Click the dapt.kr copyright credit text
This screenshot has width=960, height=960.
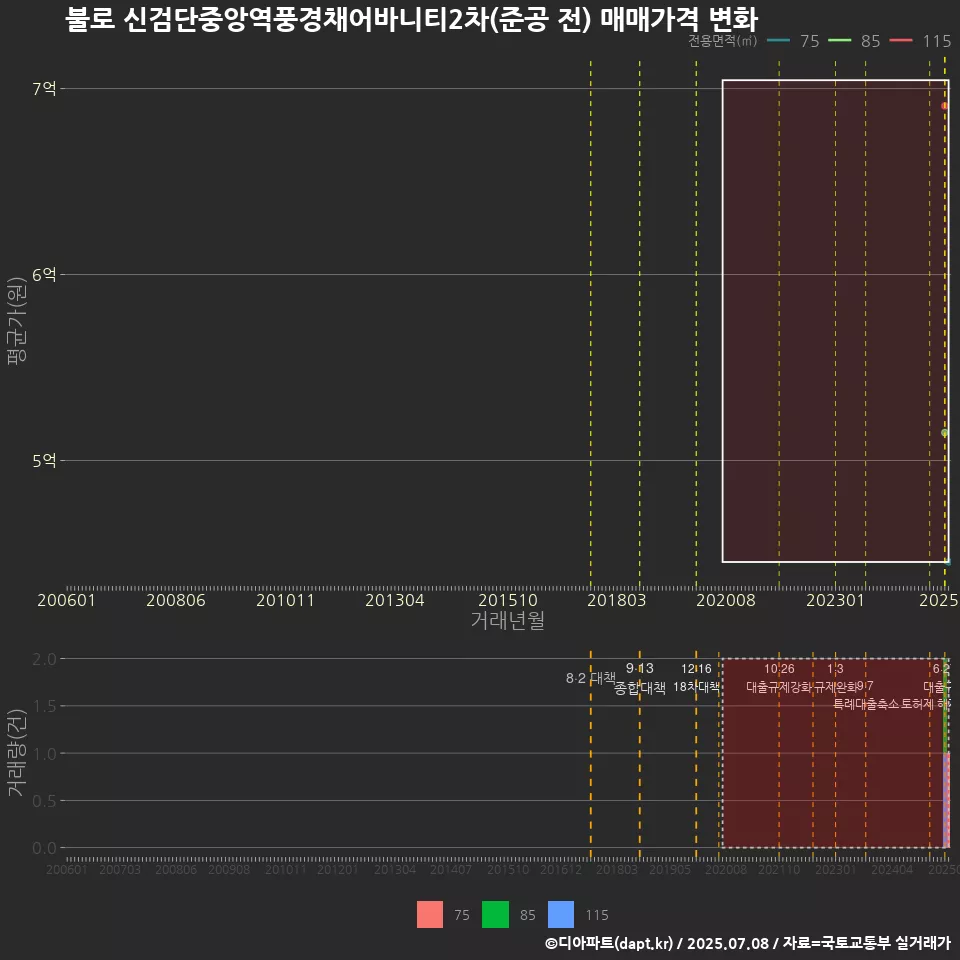pyautogui.click(x=748, y=943)
